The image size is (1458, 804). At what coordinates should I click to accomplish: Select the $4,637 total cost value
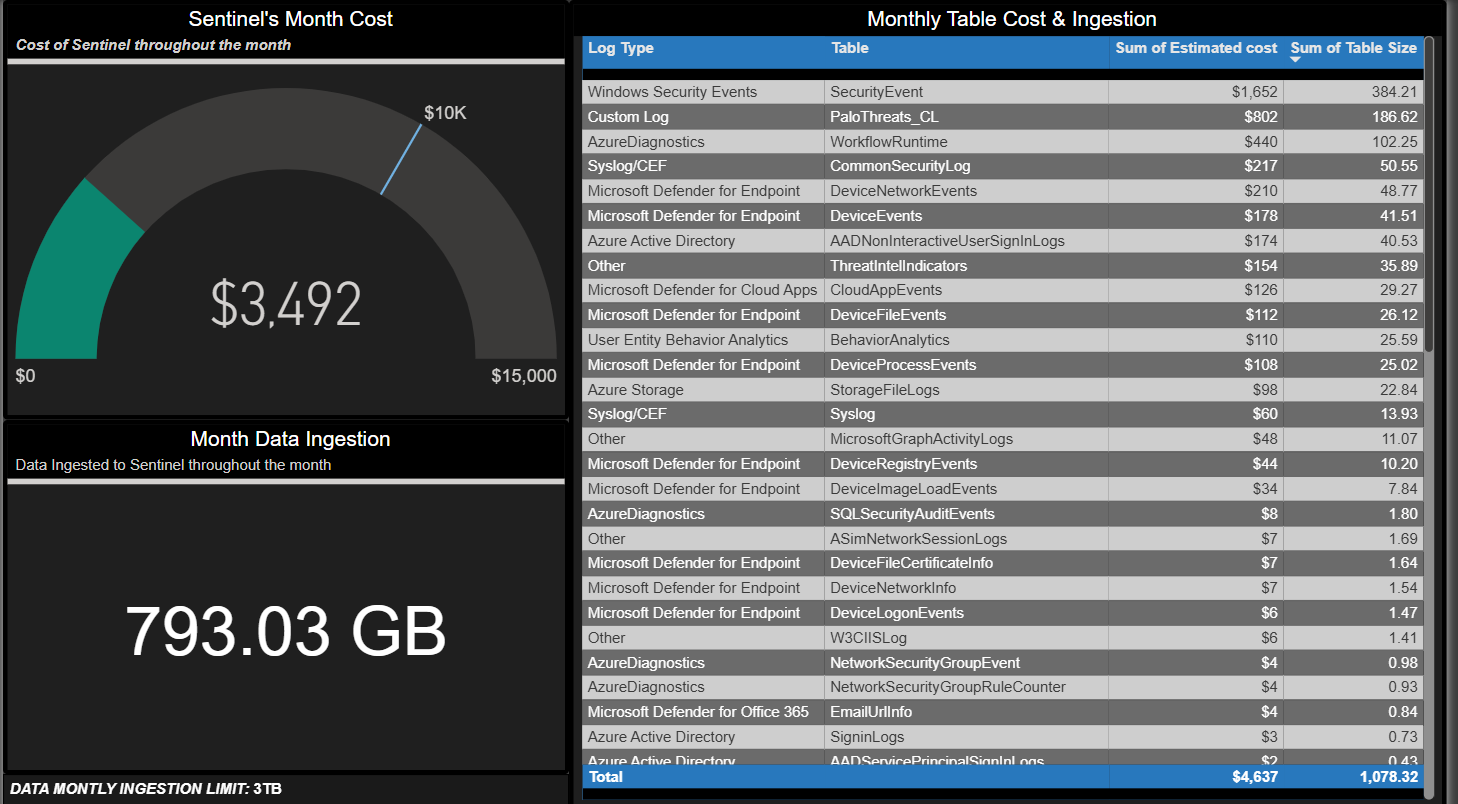point(1254,777)
